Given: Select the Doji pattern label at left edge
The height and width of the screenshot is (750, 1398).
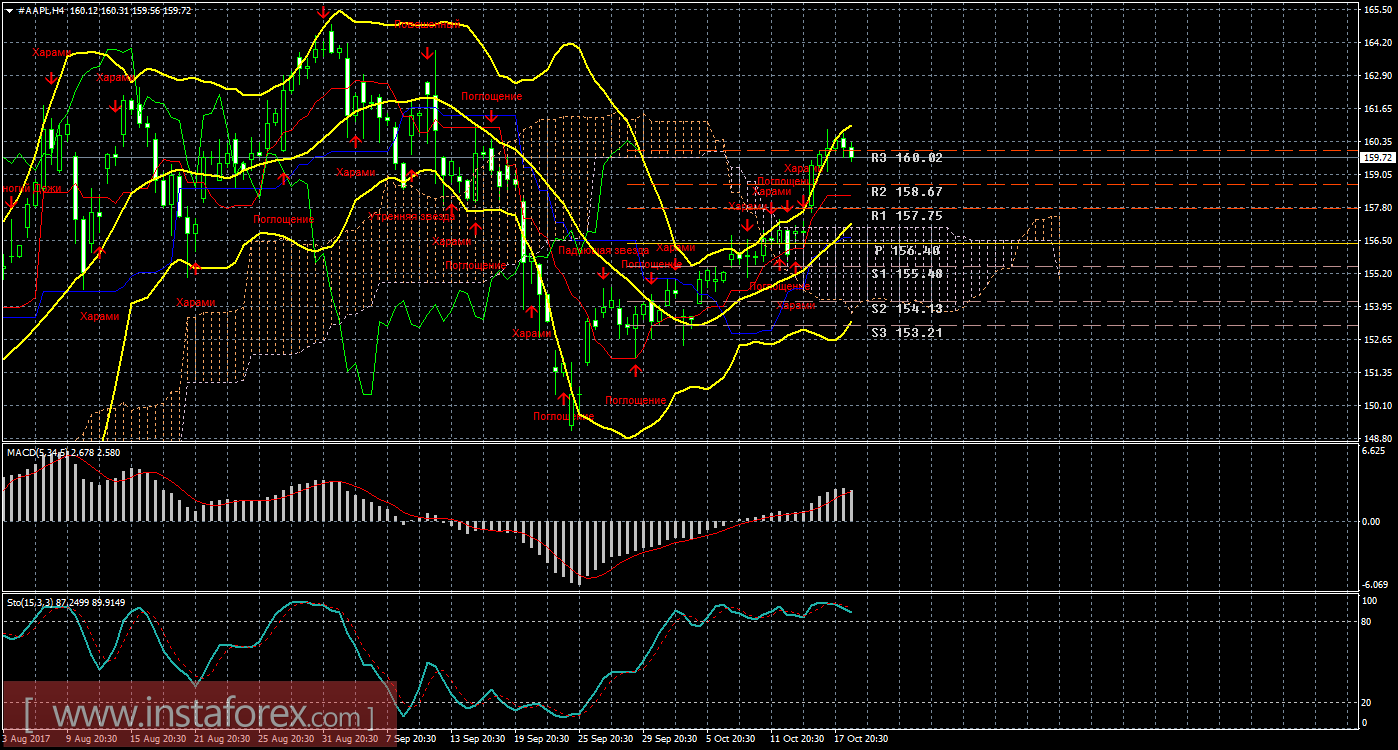Looking at the screenshot, I should tap(28, 188).
